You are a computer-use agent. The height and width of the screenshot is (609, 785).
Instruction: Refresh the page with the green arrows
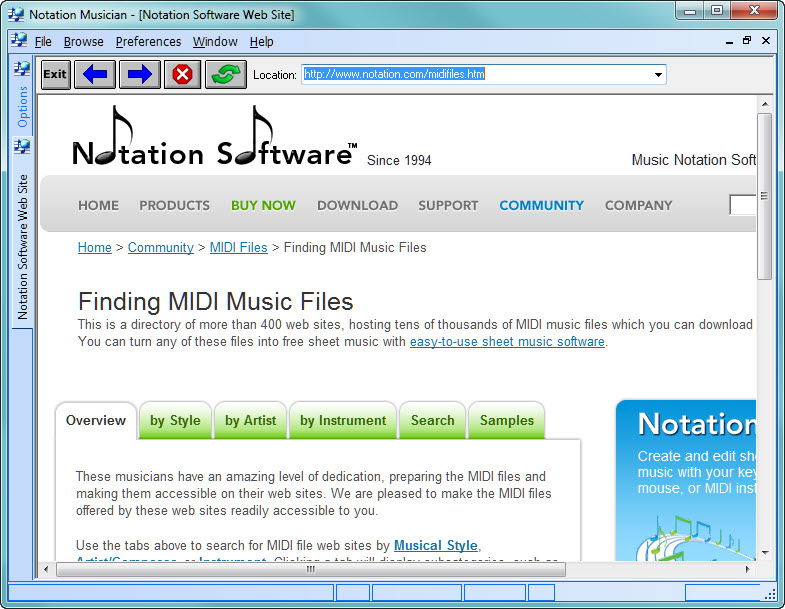coord(226,74)
